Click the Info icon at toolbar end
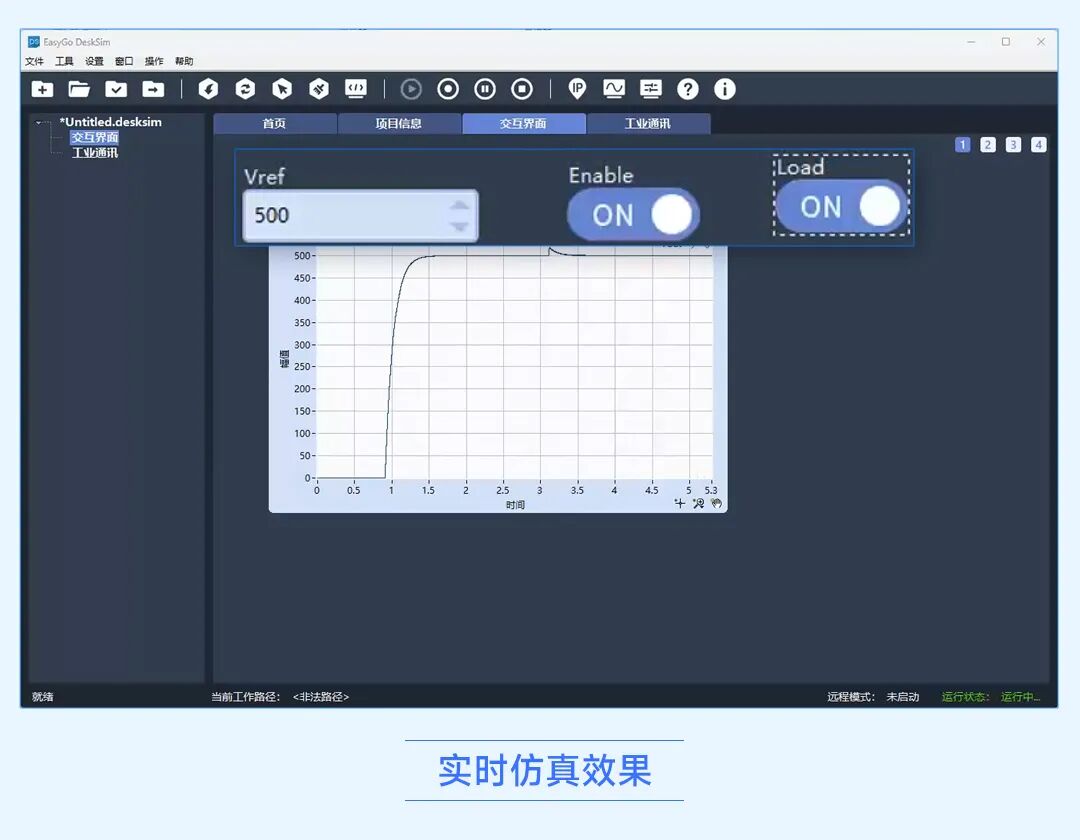This screenshot has width=1080, height=840. (x=724, y=89)
